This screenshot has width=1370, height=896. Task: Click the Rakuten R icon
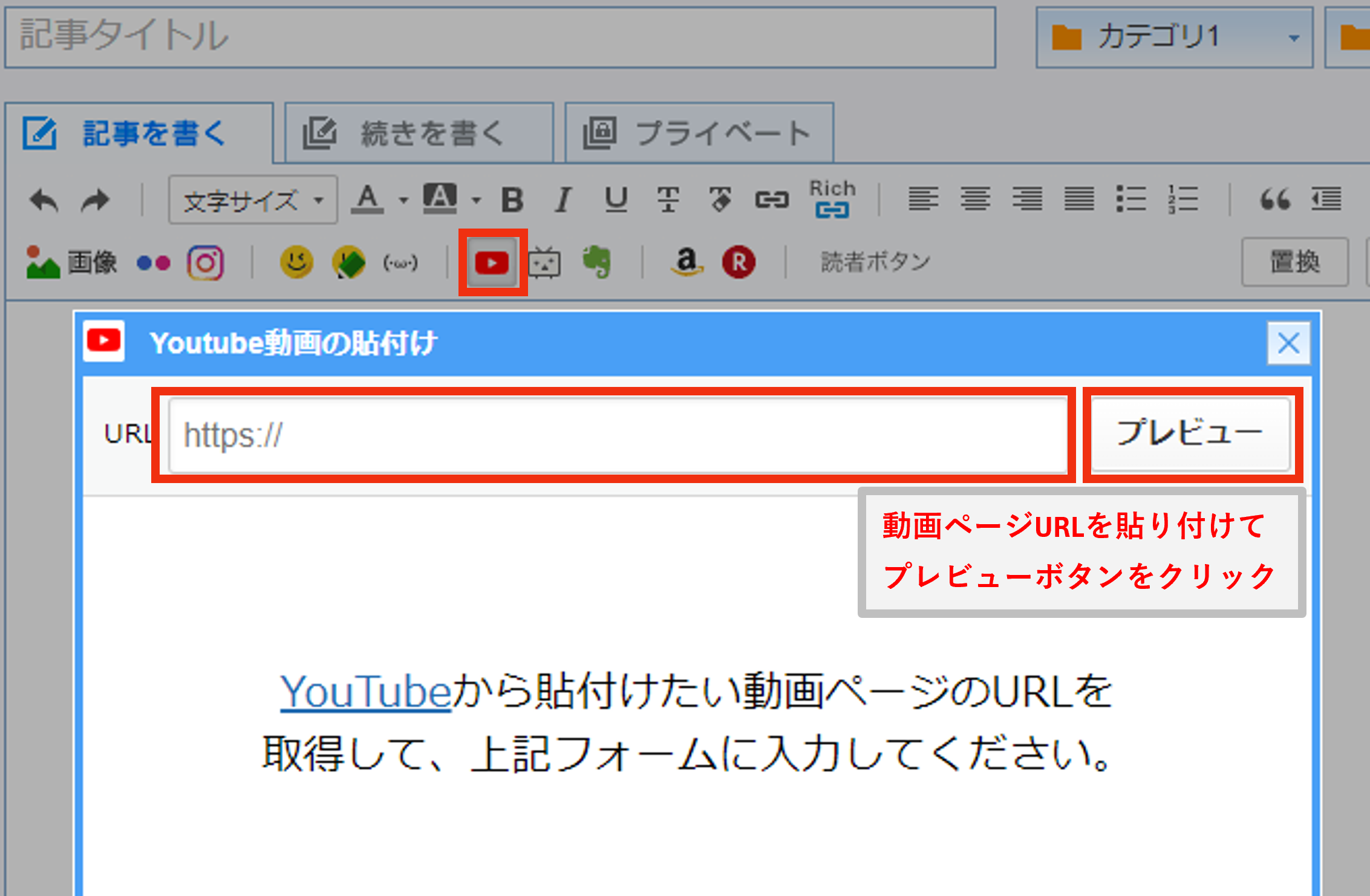[739, 262]
